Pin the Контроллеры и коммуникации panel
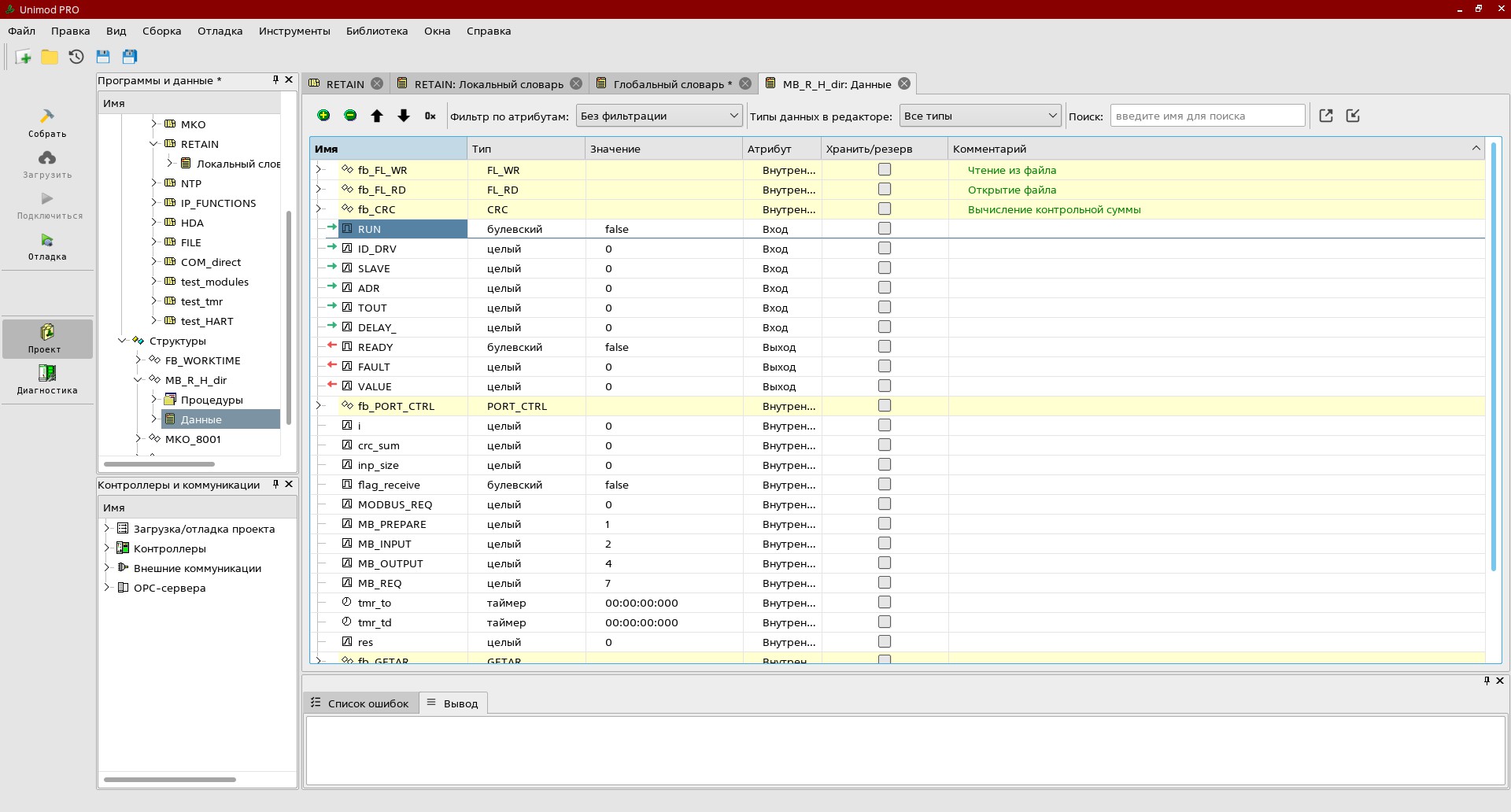This screenshot has height=812, width=1511. click(x=275, y=484)
